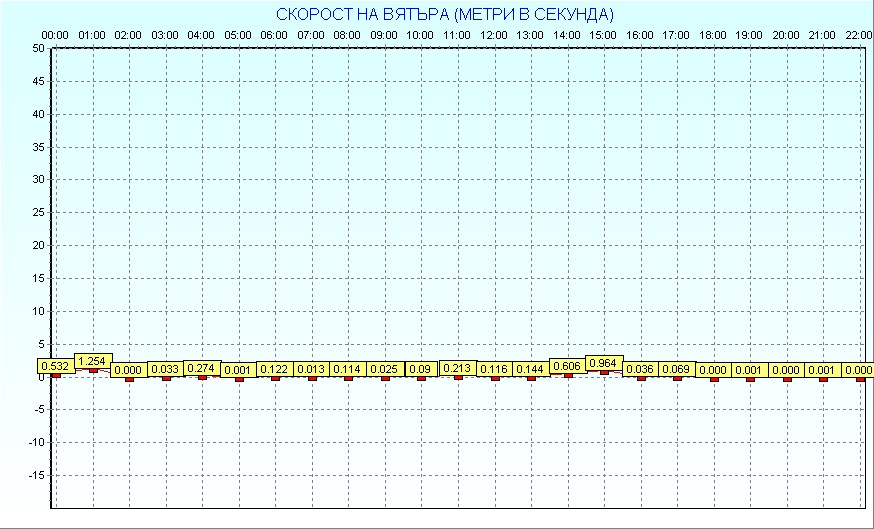Select the 0.069 value label at 17:00
Screen dimensions: 874x529
[x=677, y=370]
